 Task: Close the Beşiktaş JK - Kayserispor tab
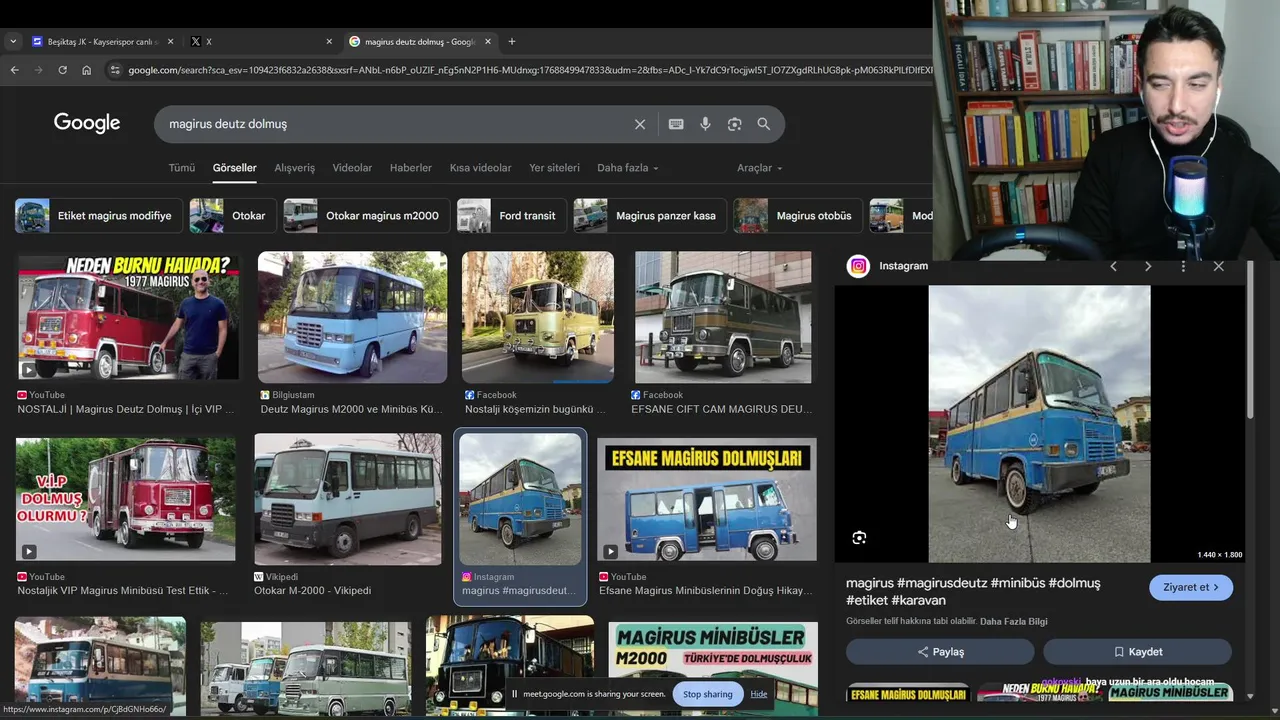pos(170,42)
